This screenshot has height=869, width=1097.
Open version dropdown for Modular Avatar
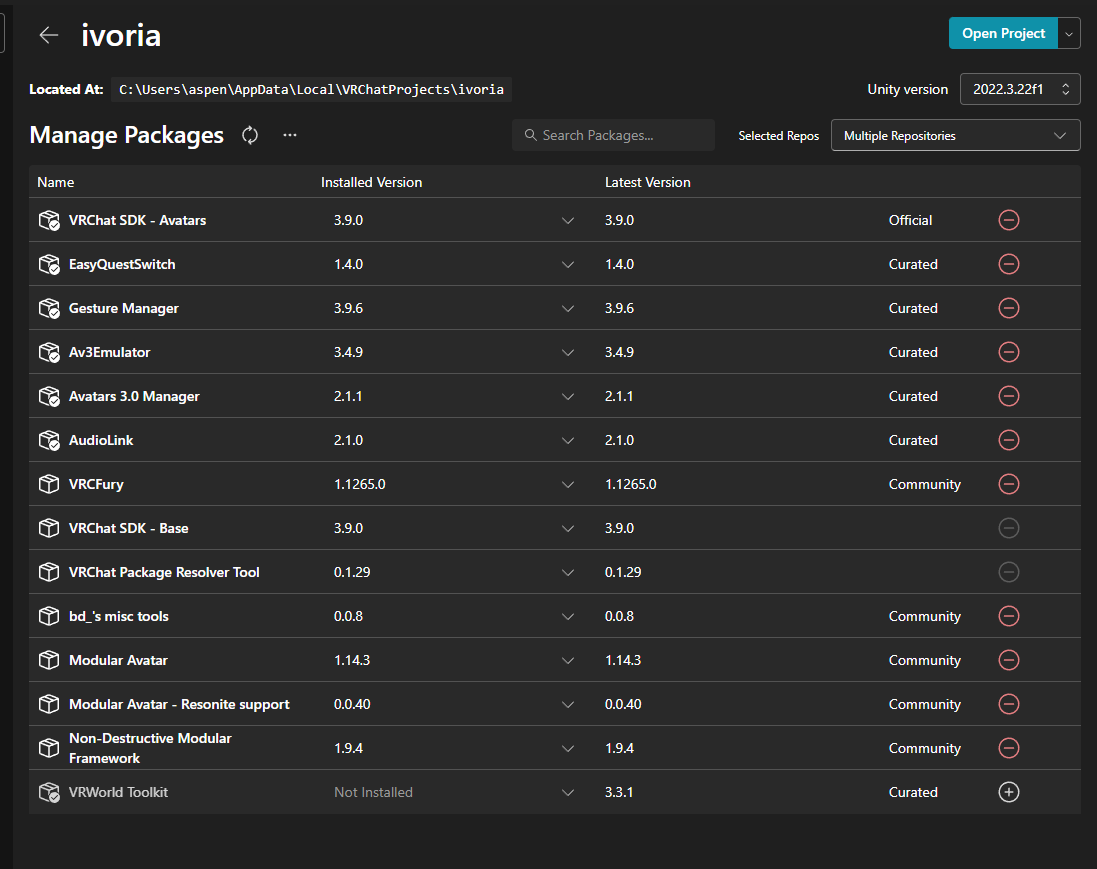[x=567, y=660]
